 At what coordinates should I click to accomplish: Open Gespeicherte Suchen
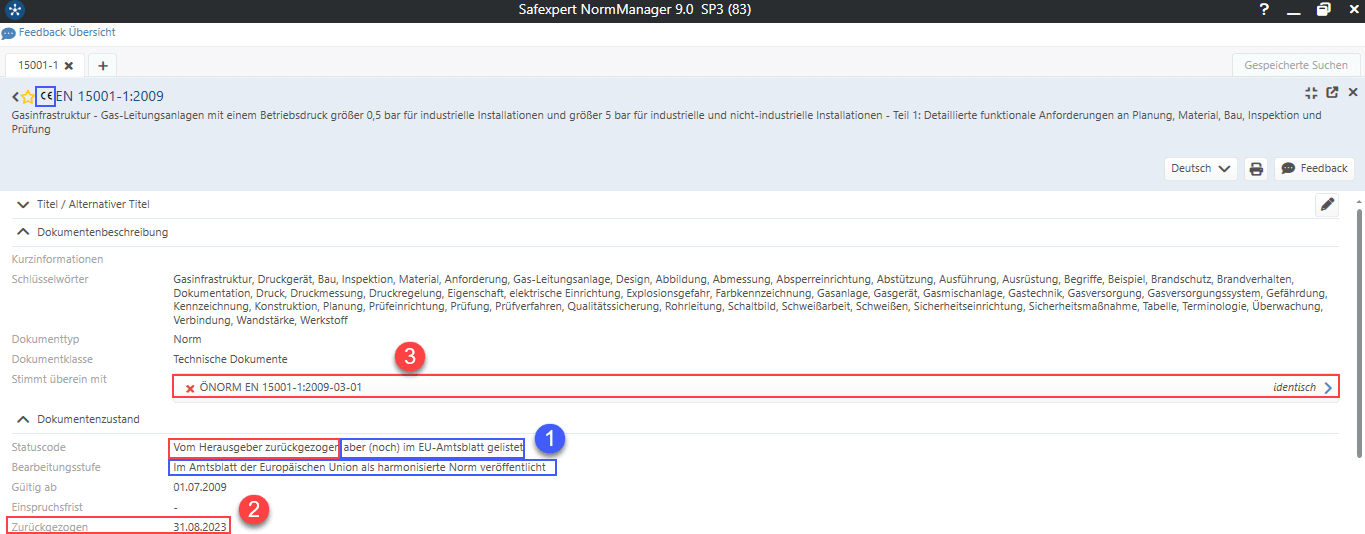(1295, 65)
